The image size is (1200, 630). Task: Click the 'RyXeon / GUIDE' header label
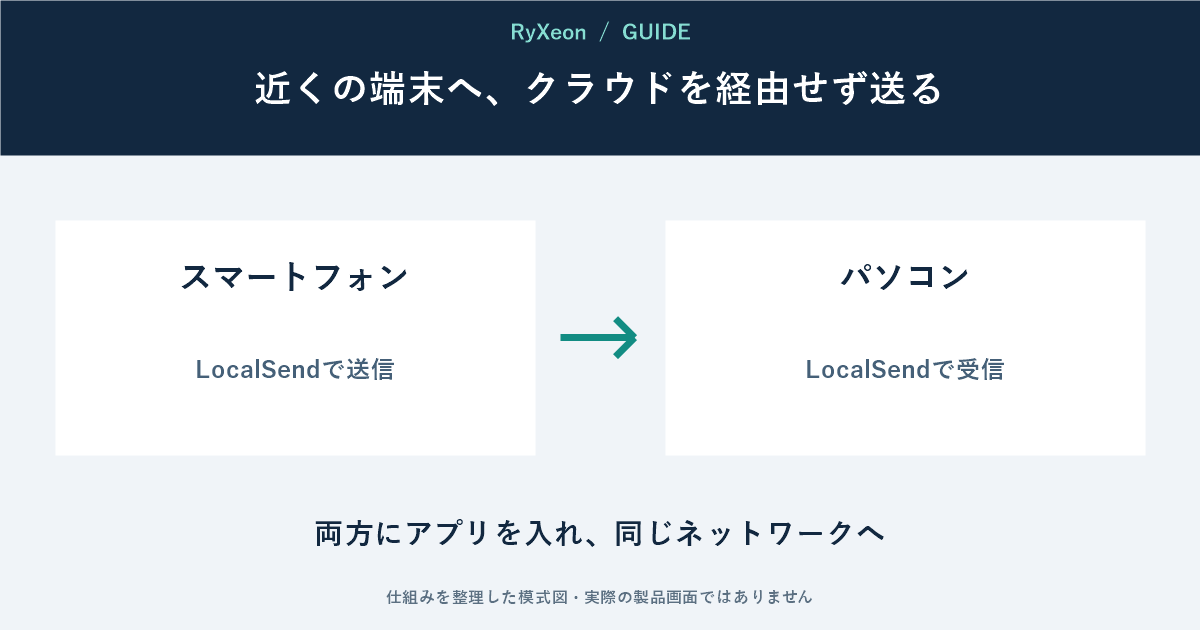coord(600,32)
